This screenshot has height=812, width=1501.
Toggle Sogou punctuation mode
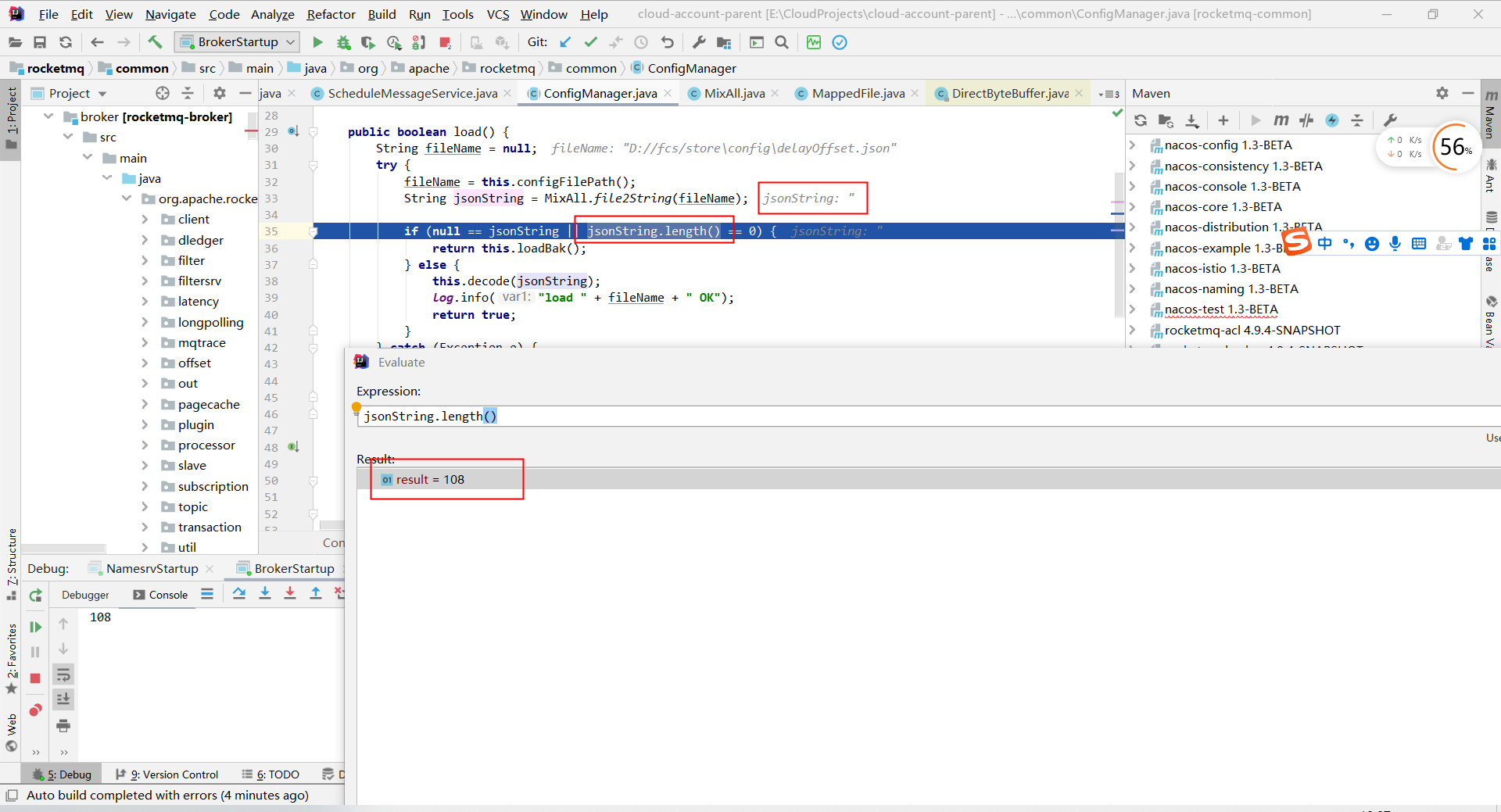point(1349,244)
